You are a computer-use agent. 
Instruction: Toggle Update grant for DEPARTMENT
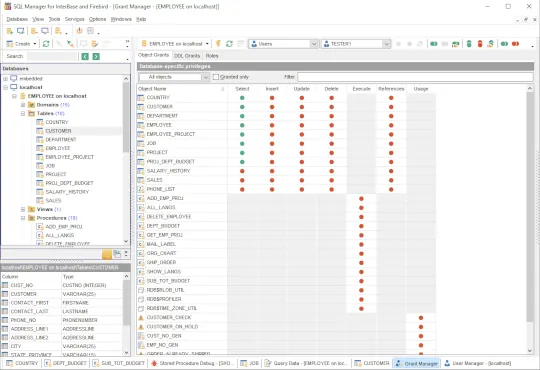point(302,116)
